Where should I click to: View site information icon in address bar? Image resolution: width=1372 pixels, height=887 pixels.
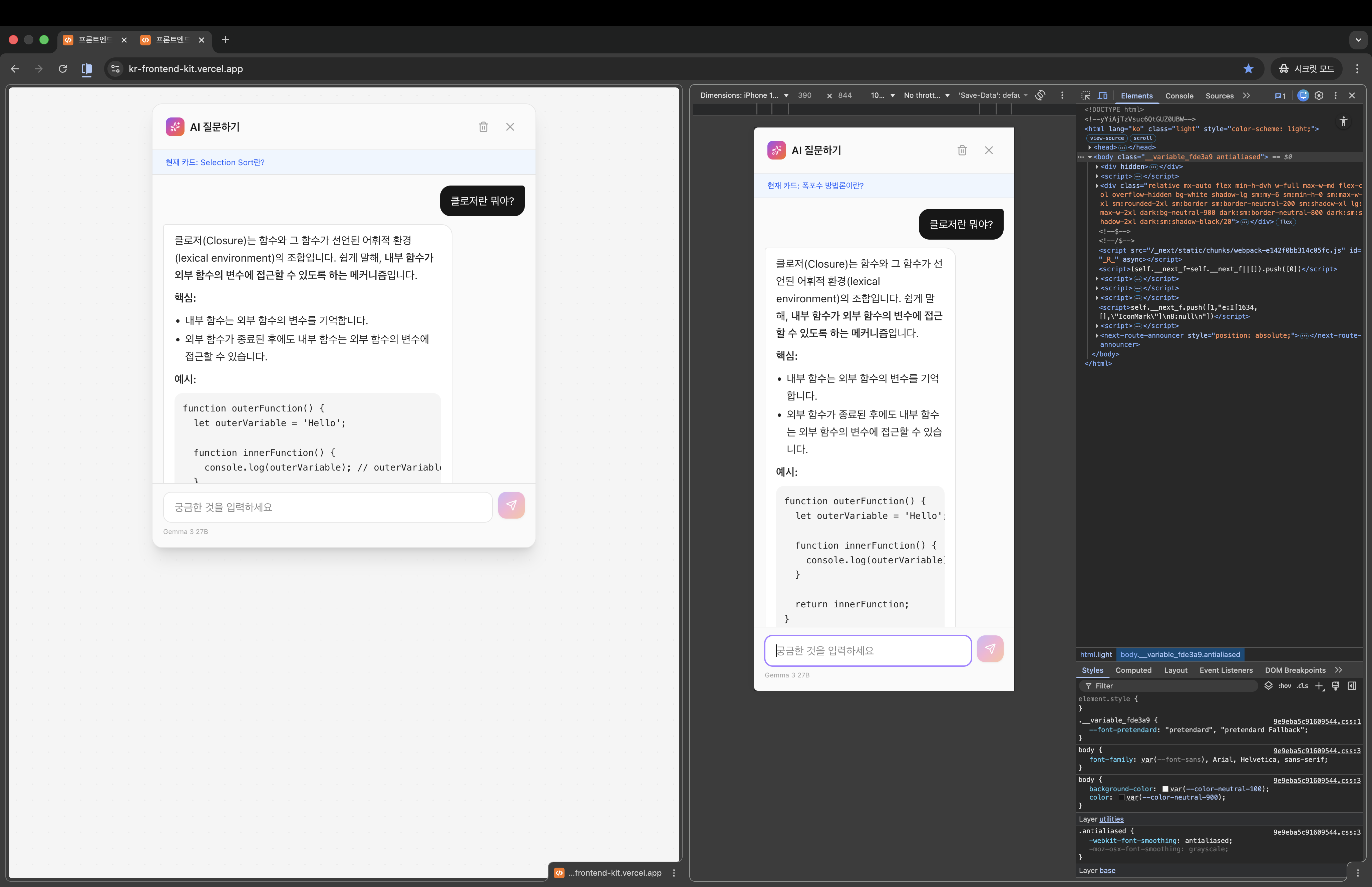click(x=115, y=68)
